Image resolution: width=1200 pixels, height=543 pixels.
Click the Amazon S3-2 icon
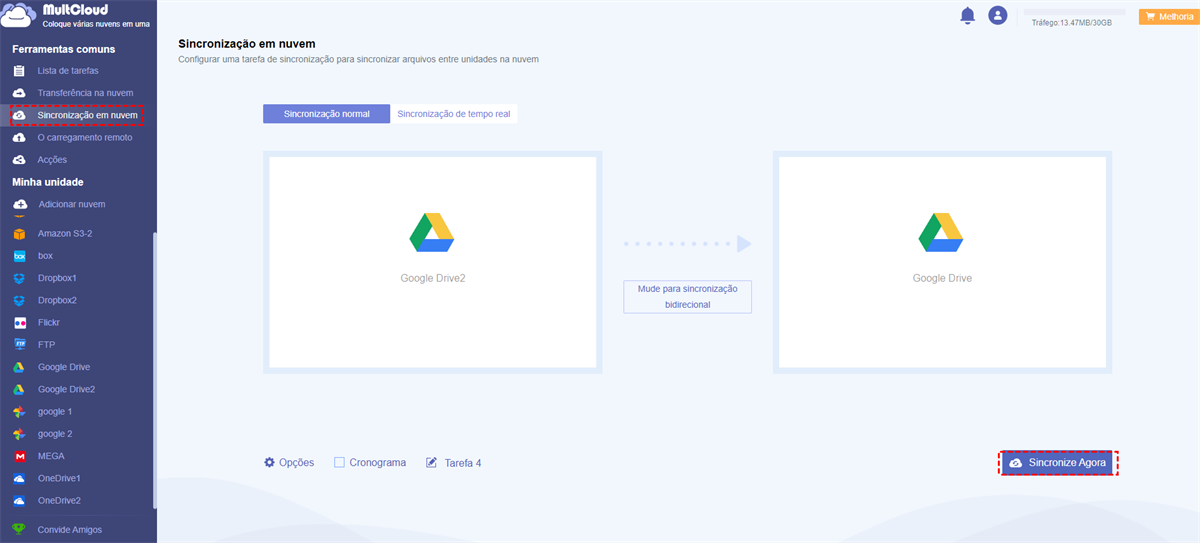pyautogui.click(x=19, y=234)
